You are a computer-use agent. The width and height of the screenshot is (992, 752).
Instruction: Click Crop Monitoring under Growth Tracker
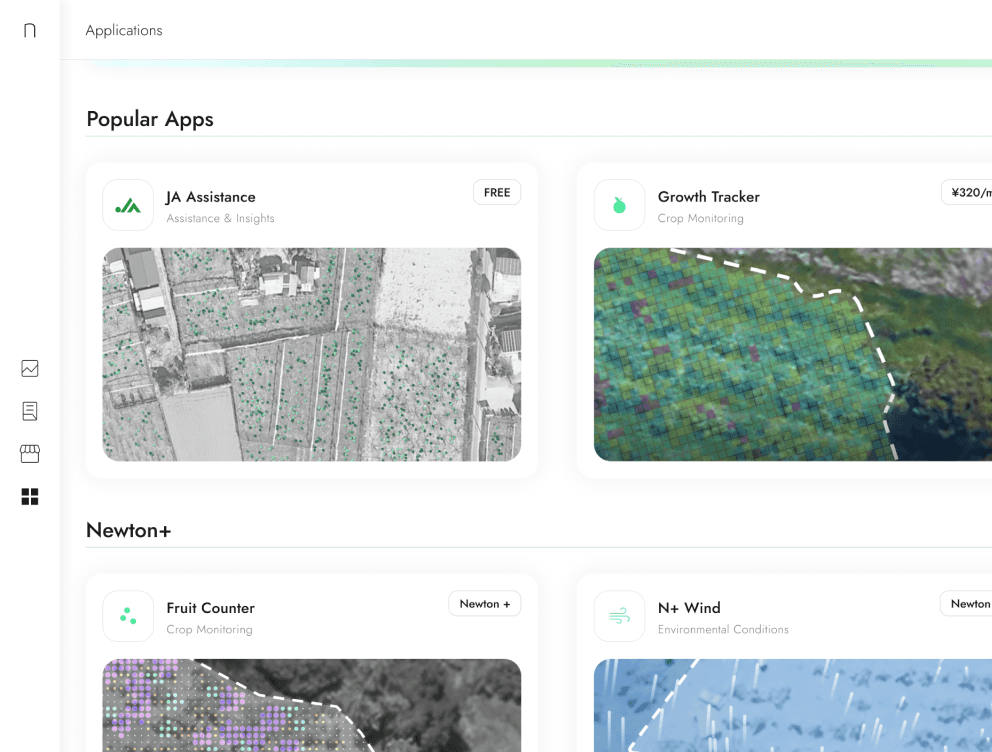tap(700, 218)
